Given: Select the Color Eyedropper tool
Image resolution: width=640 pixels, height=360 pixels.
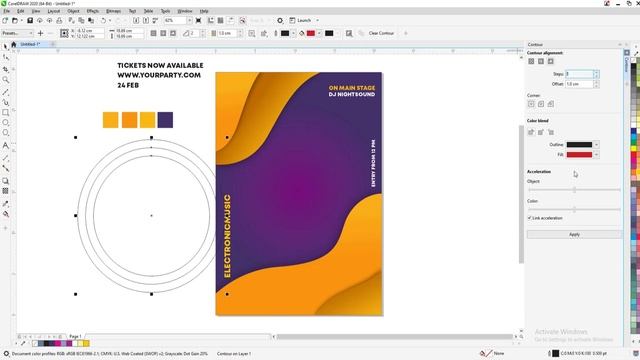Looking at the screenshot, I should (6, 204).
